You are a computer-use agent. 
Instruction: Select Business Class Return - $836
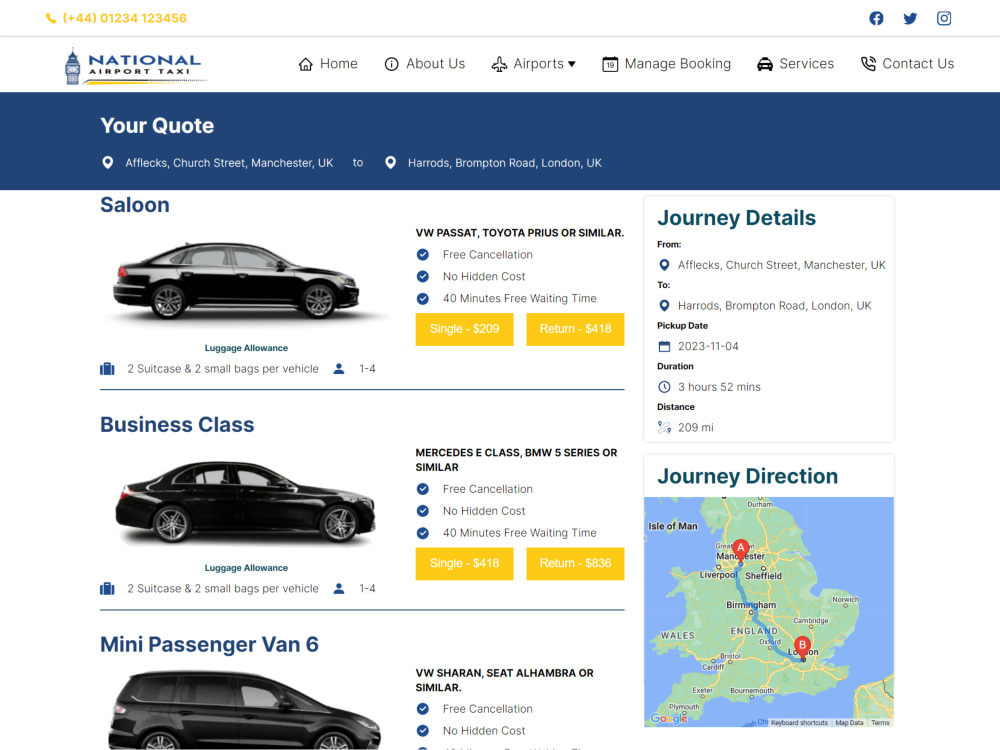point(575,564)
